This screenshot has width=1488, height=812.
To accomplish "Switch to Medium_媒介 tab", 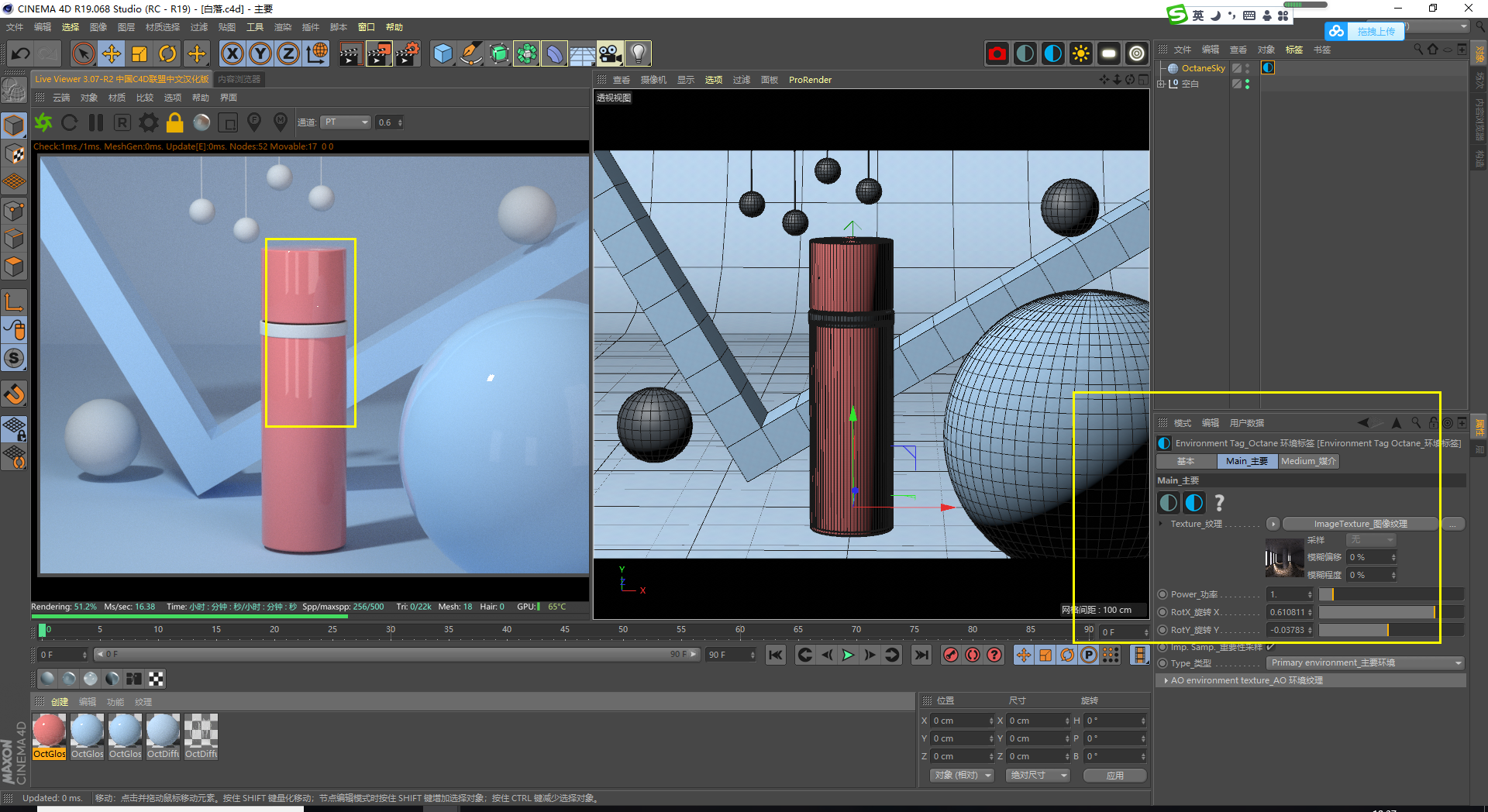I will pyautogui.click(x=1308, y=461).
